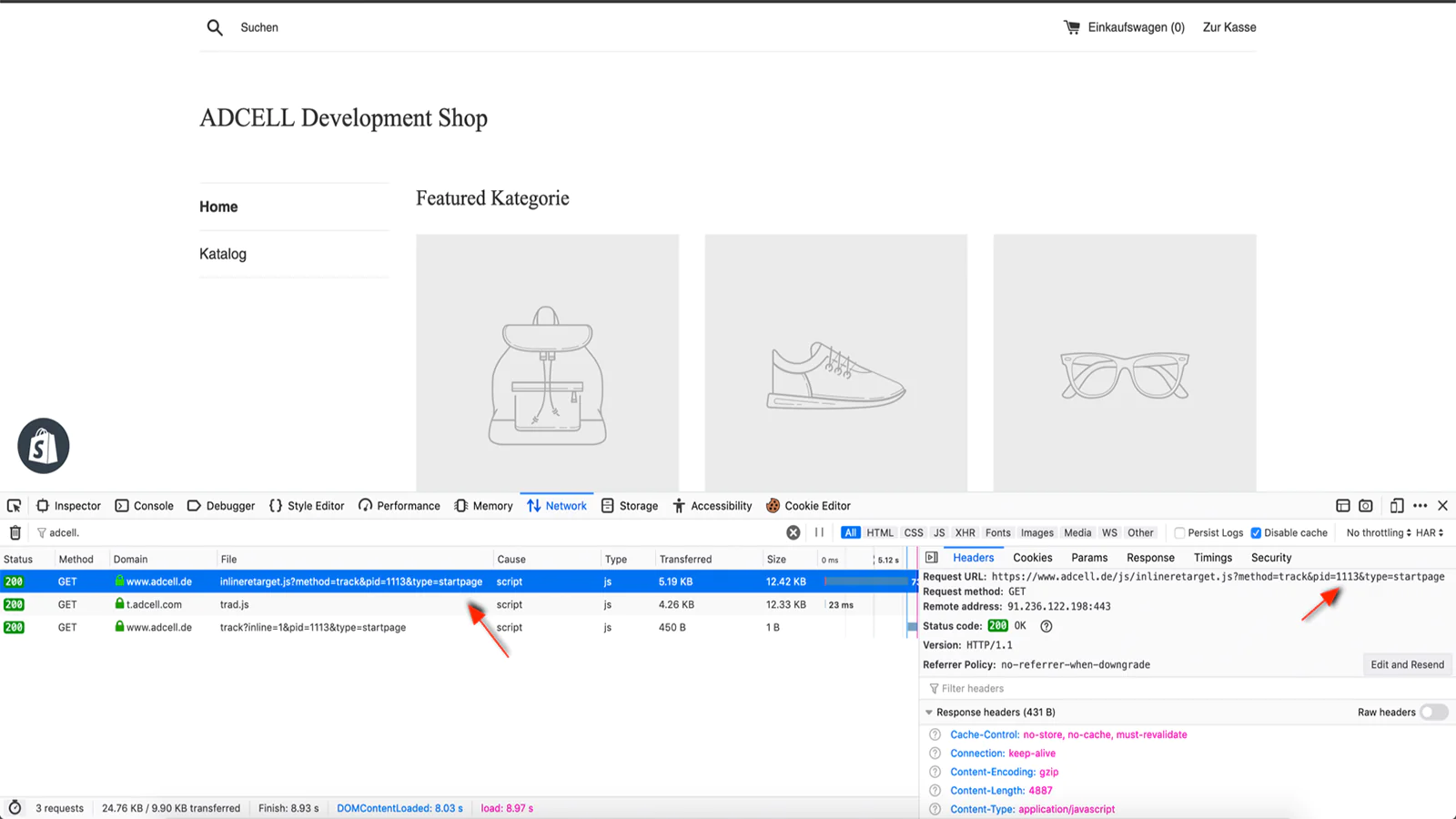Uncheck Disable cache checkbox
The image size is (1456, 819).
coord(1256,533)
